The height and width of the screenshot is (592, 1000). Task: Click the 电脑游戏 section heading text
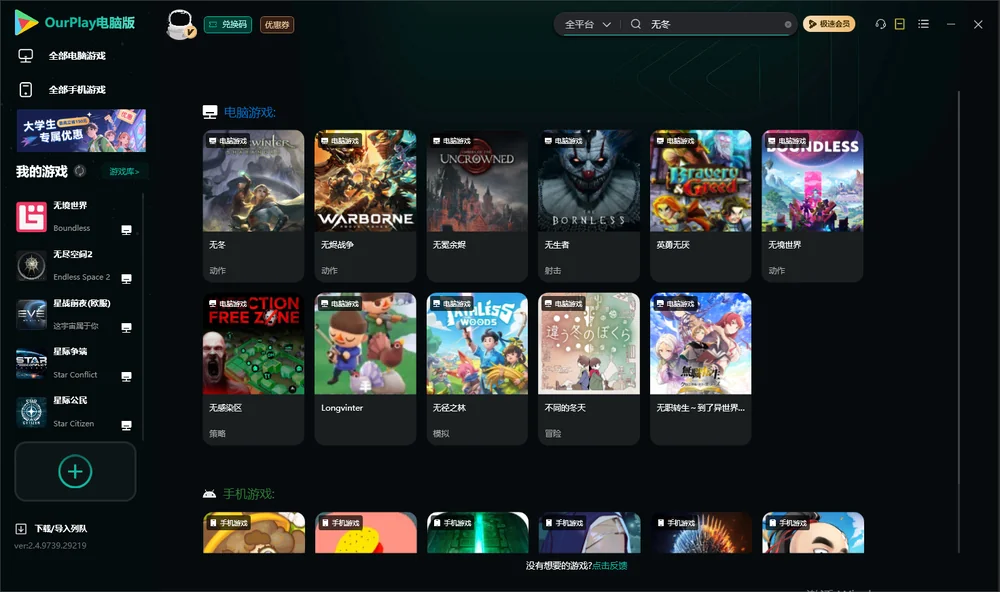pos(249,112)
